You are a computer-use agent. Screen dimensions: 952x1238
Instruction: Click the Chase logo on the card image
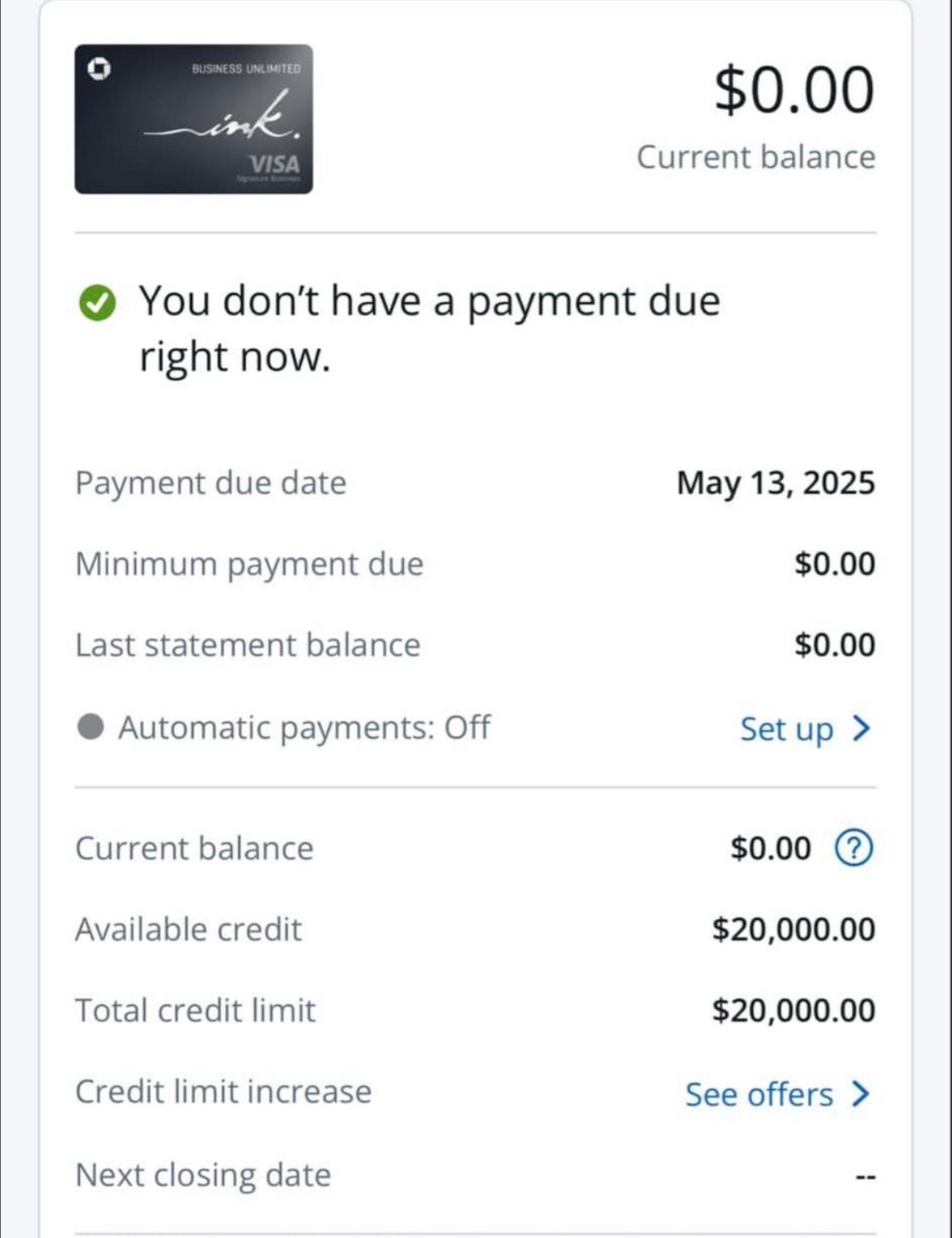click(x=99, y=69)
